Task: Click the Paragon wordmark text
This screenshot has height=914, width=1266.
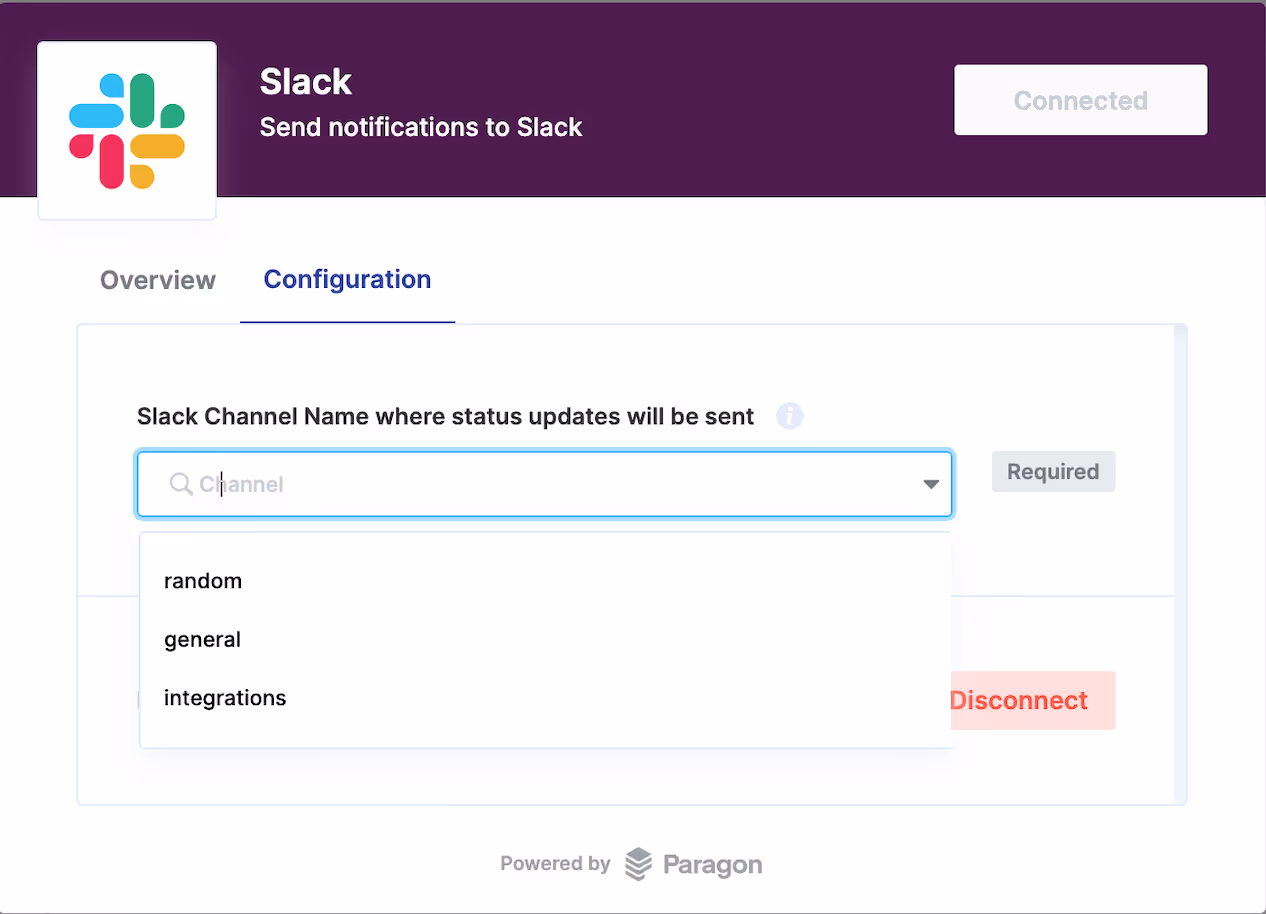Action: [712, 864]
